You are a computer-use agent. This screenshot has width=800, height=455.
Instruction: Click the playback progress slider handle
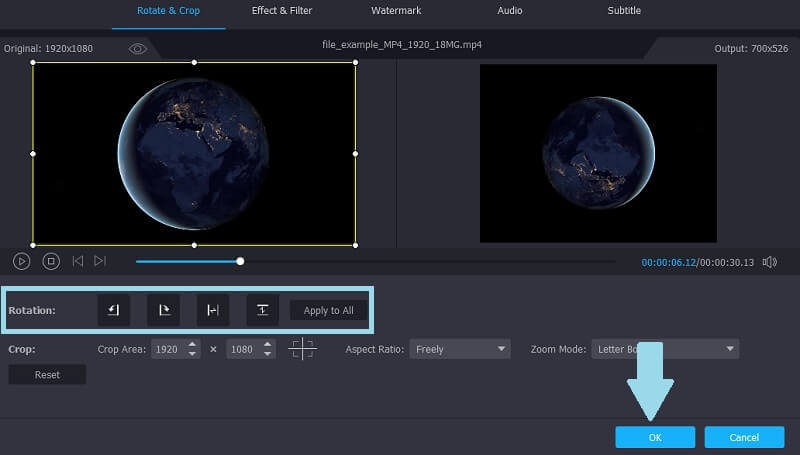tap(240, 262)
